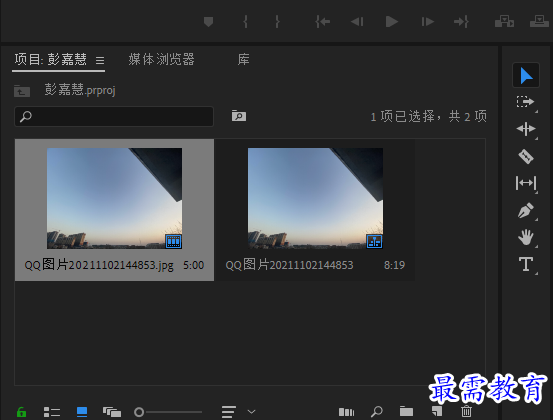Image resolution: width=553 pixels, height=420 pixels.
Task: Select the QQ图片2021102144853 sequence thumbnail
Action: (x=315, y=198)
